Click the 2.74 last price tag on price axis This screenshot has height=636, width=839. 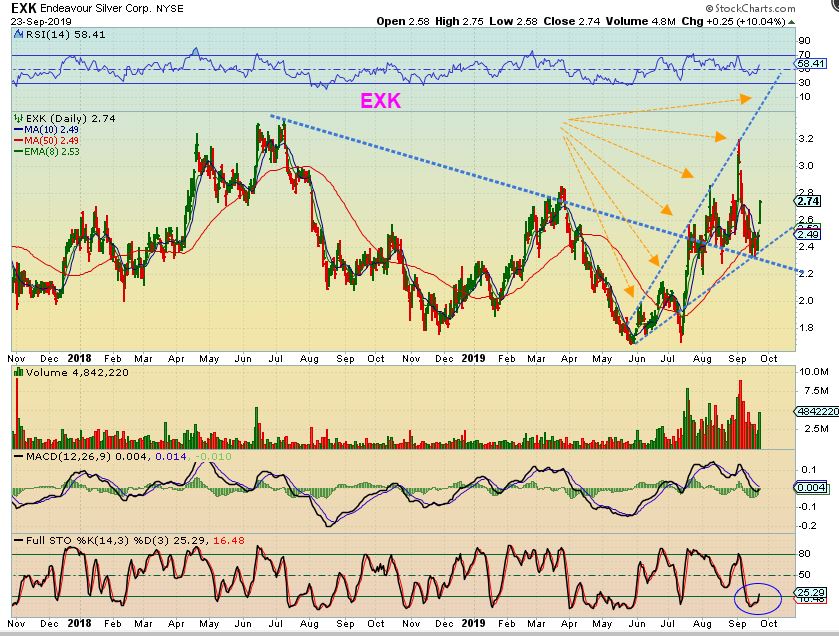point(808,201)
